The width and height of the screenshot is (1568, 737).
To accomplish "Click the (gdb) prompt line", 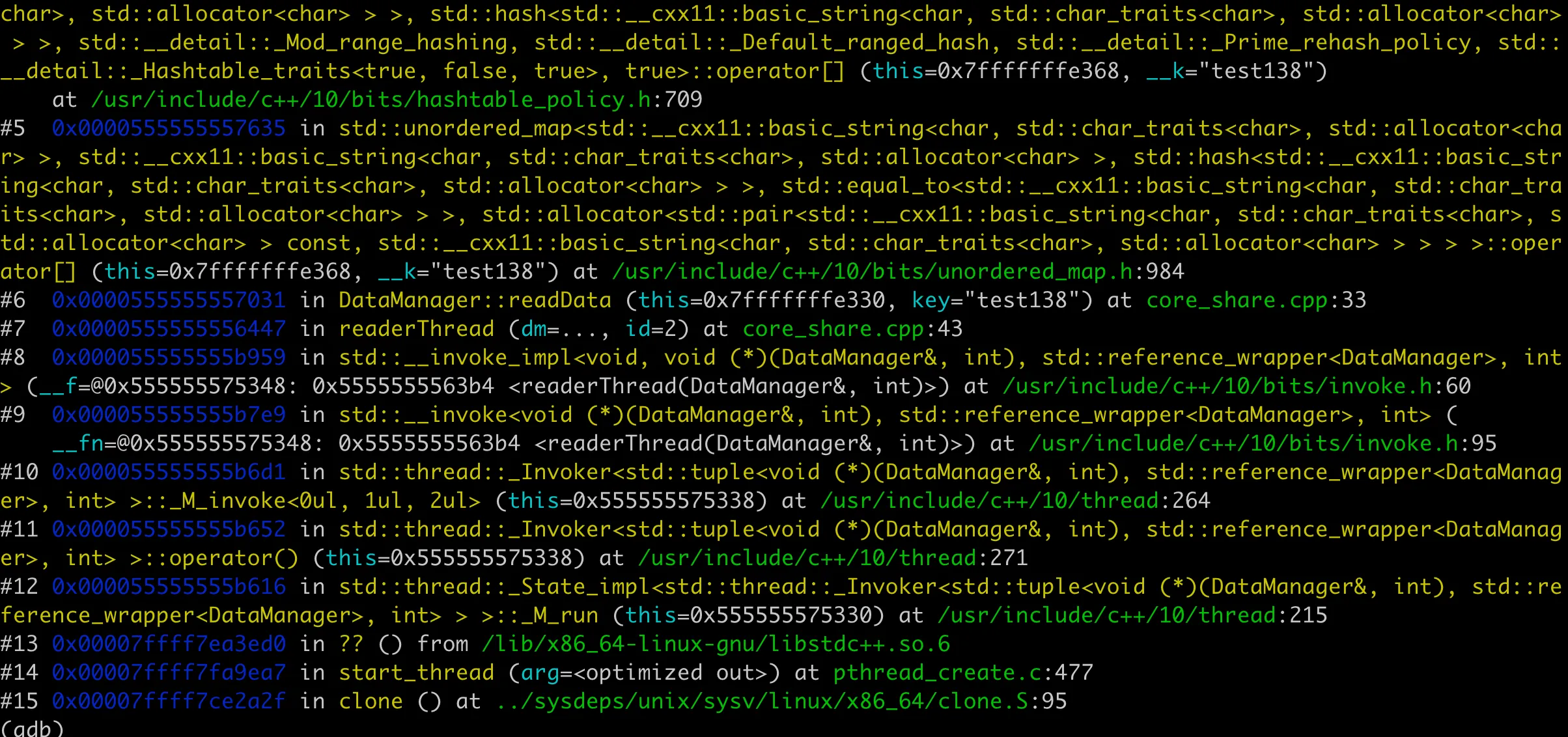I will pos(32,728).
